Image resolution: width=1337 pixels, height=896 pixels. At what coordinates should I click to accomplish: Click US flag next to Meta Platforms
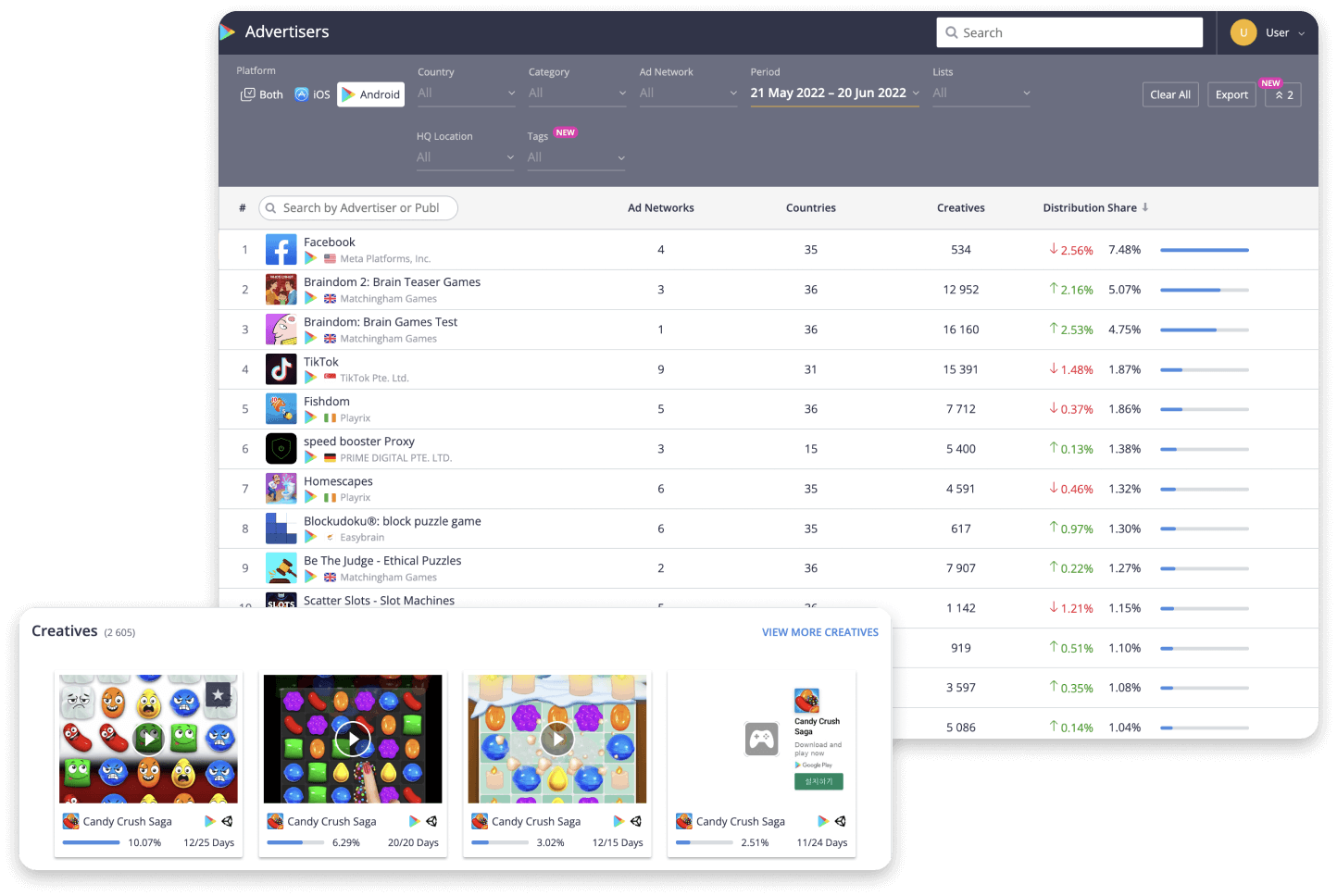tap(330, 259)
